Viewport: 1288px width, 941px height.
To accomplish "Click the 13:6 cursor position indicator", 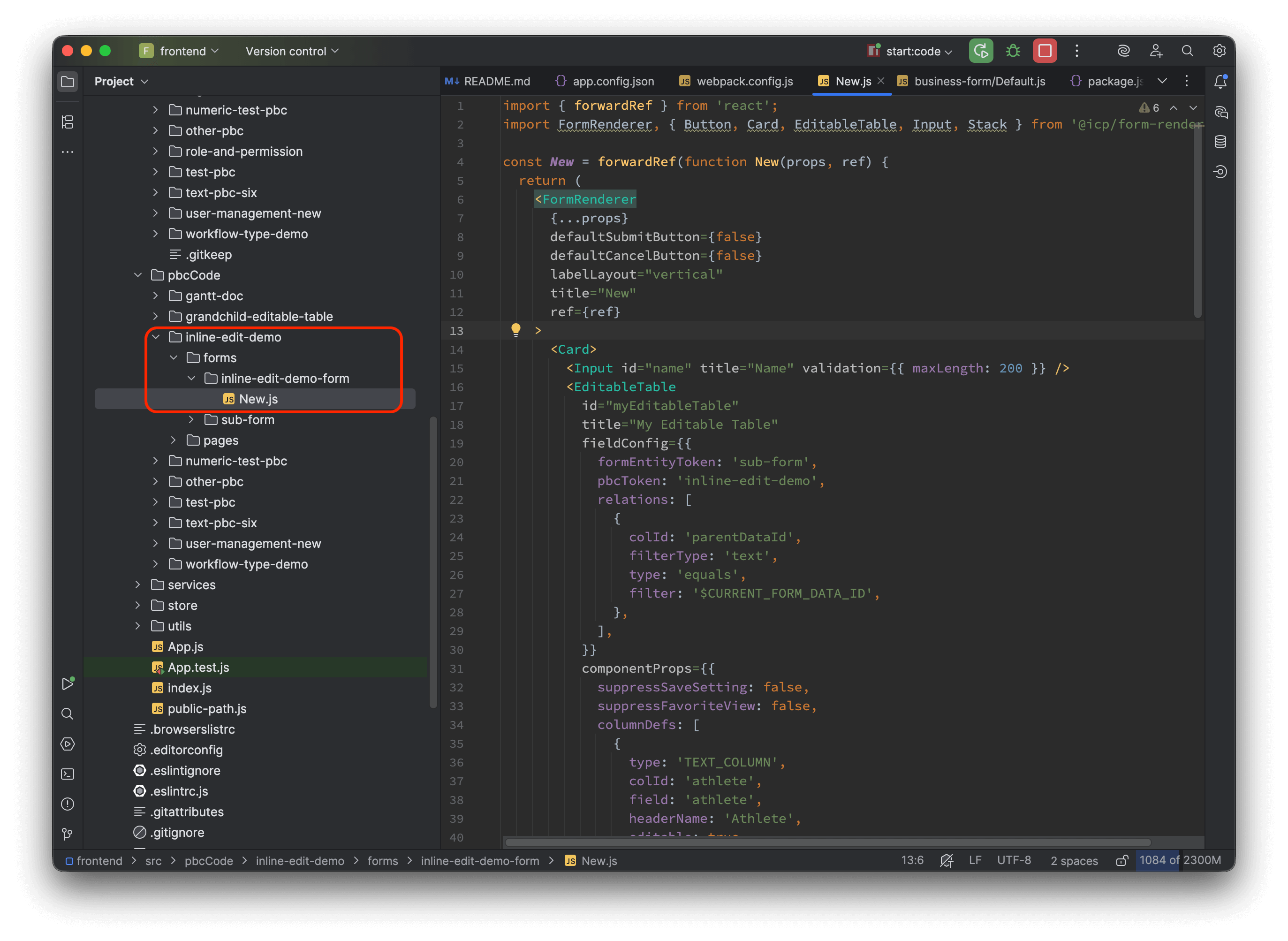I will pos(912,860).
